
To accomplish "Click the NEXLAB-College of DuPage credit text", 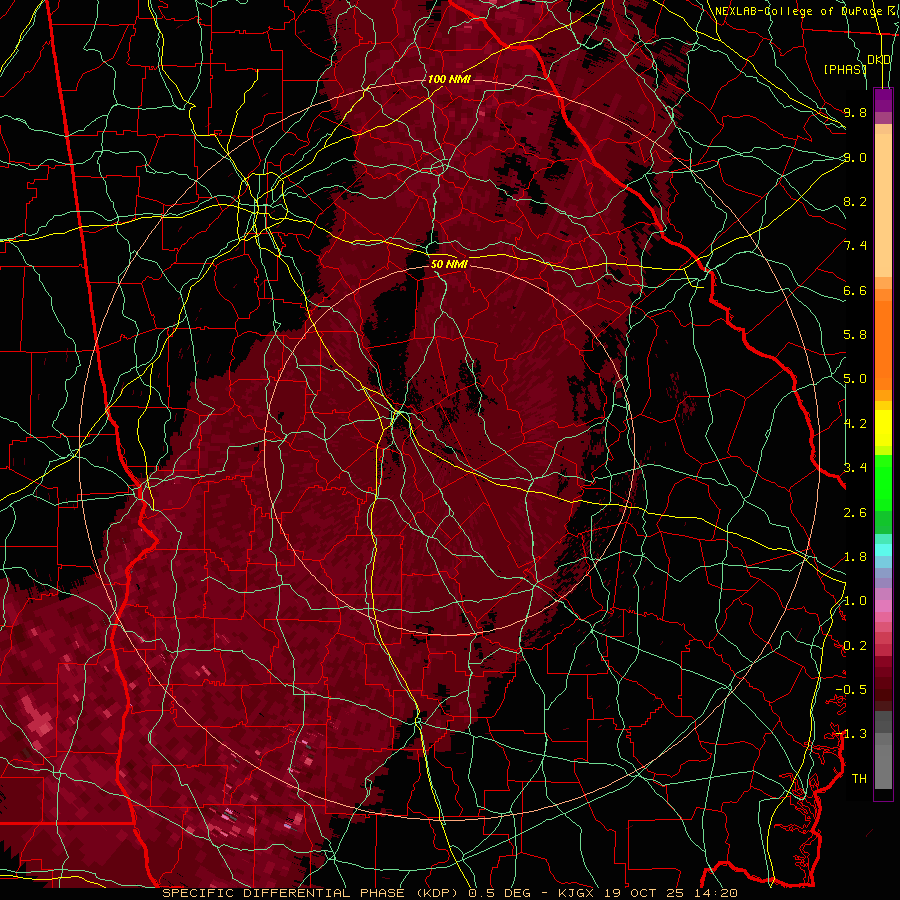I will coord(807,11).
